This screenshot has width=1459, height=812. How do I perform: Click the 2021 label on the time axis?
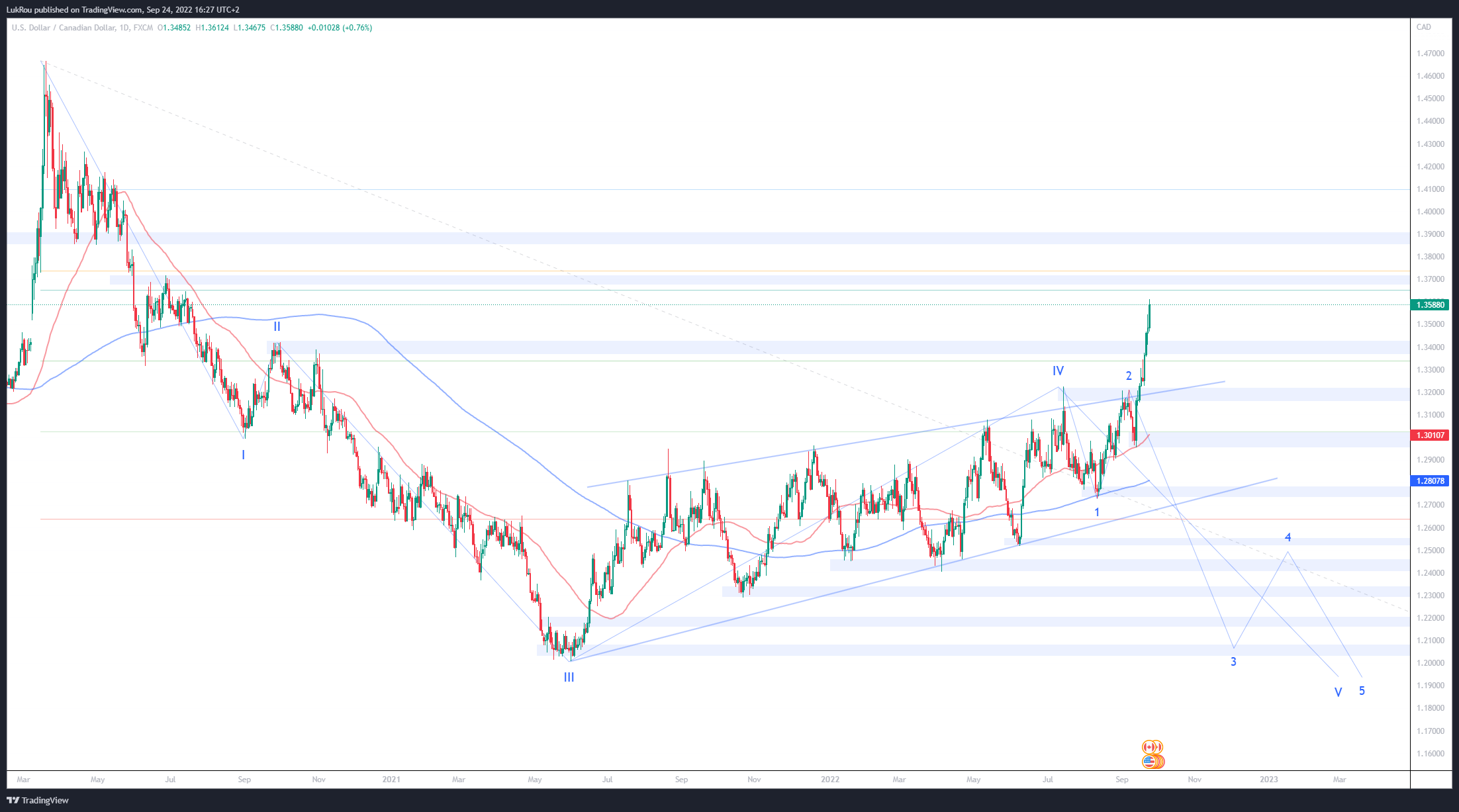[391, 780]
